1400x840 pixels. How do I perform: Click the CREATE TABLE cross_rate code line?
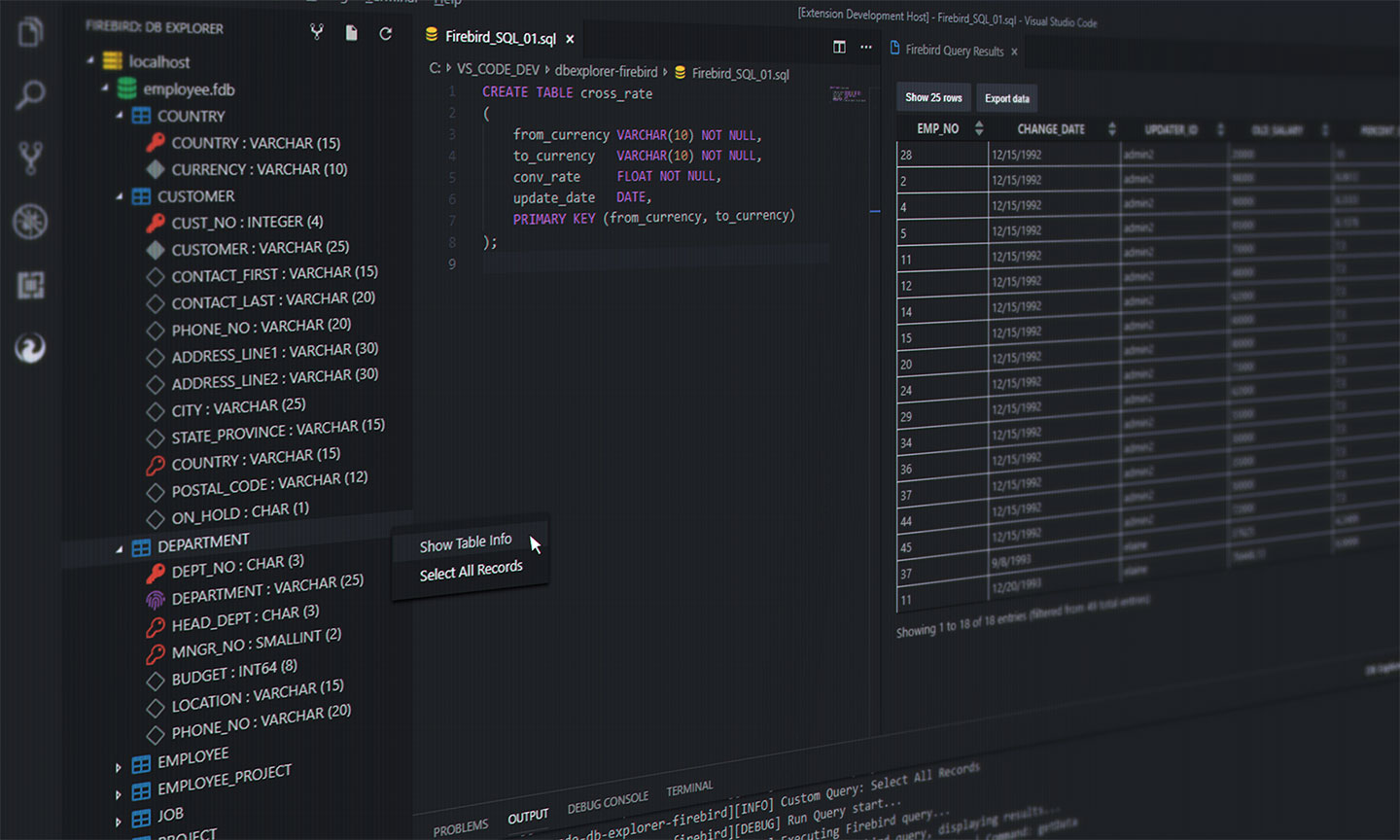[567, 92]
